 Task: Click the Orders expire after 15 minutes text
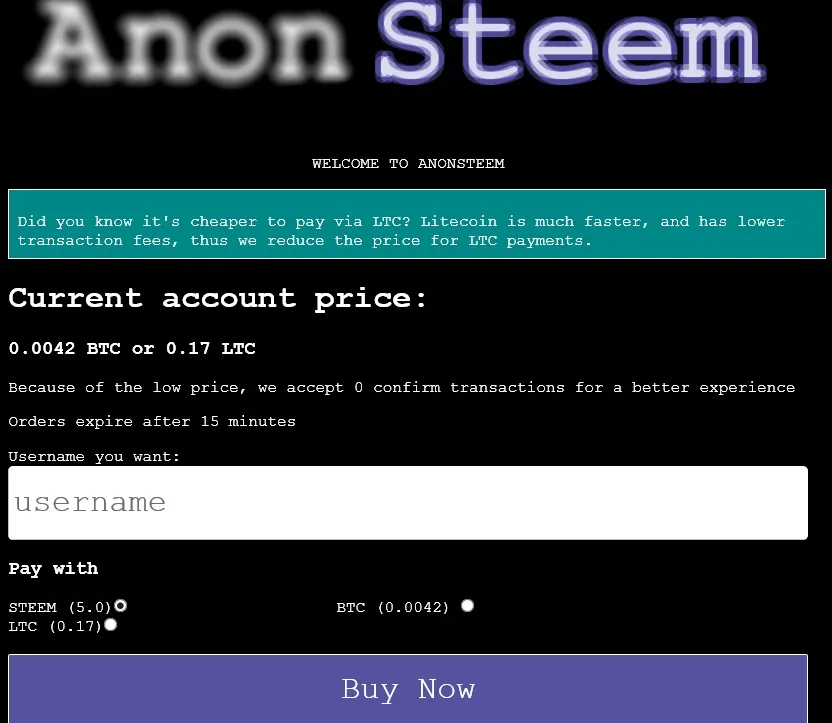pos(152,421)
